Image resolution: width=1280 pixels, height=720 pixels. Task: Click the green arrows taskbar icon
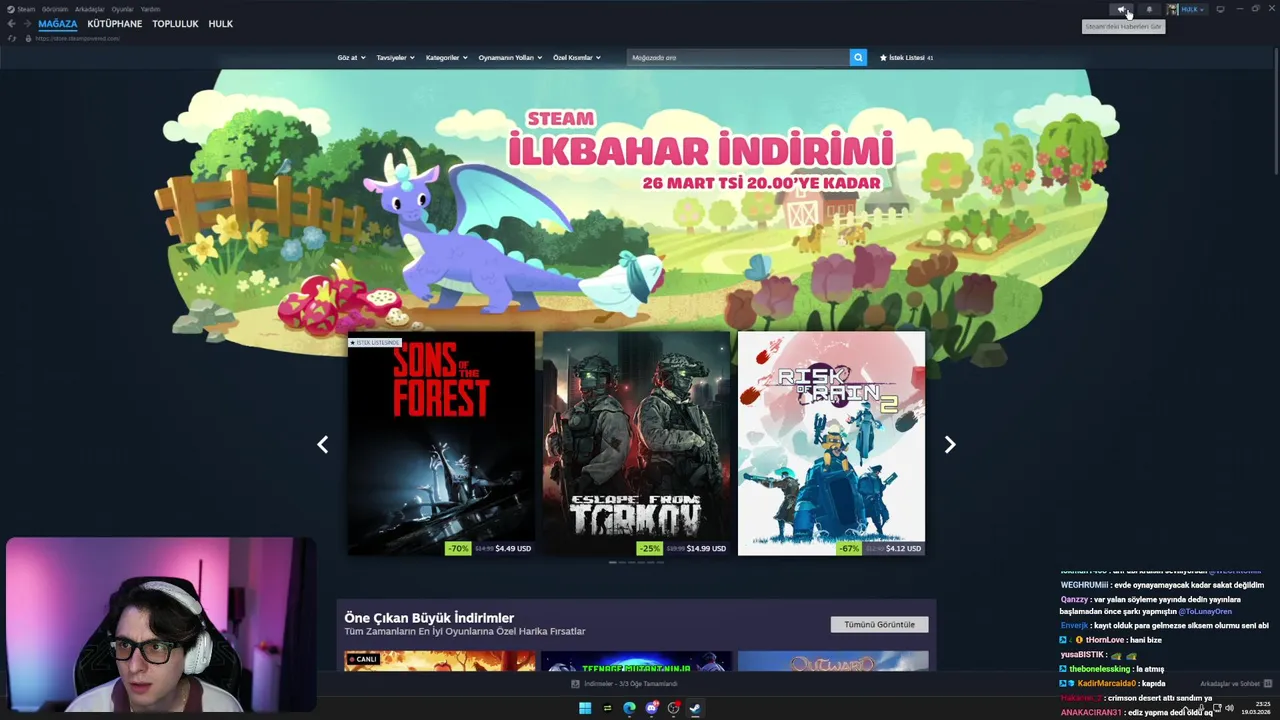pyautogui.click(x=607, y=709)
